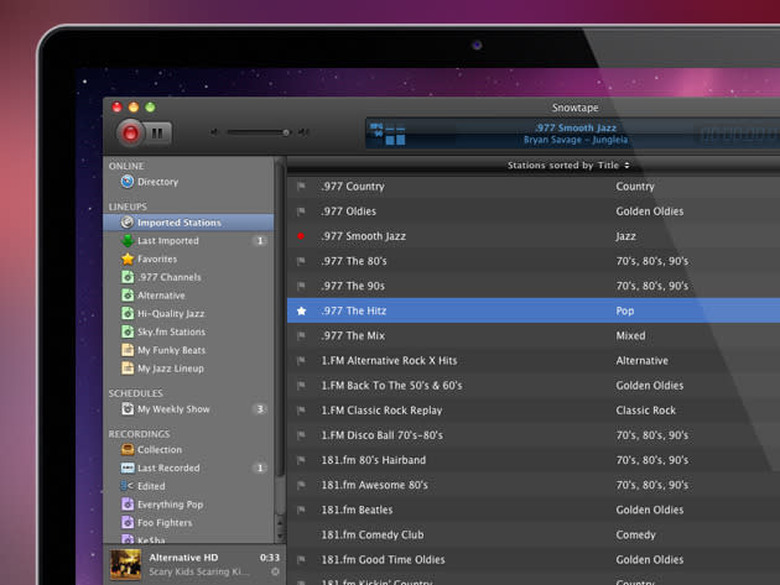The height and width of the screenshot is (585, 780).
Task: Click the Last Recorded badge count 1
Action: tap(260, 468)
